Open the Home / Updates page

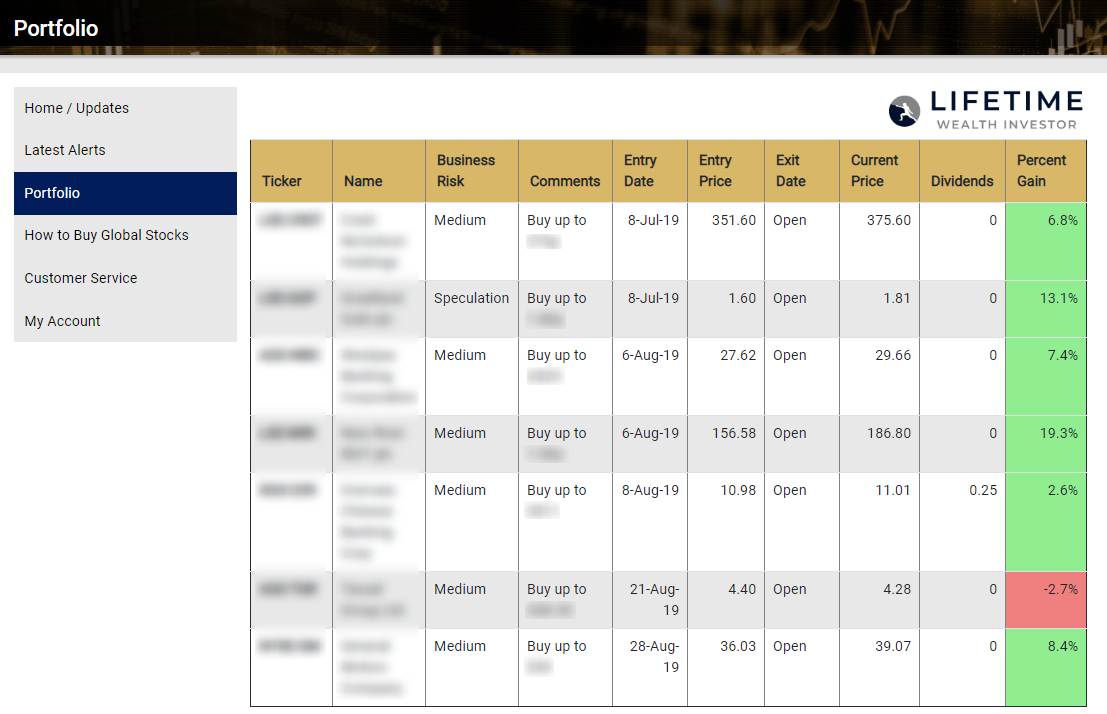[126, 108]
